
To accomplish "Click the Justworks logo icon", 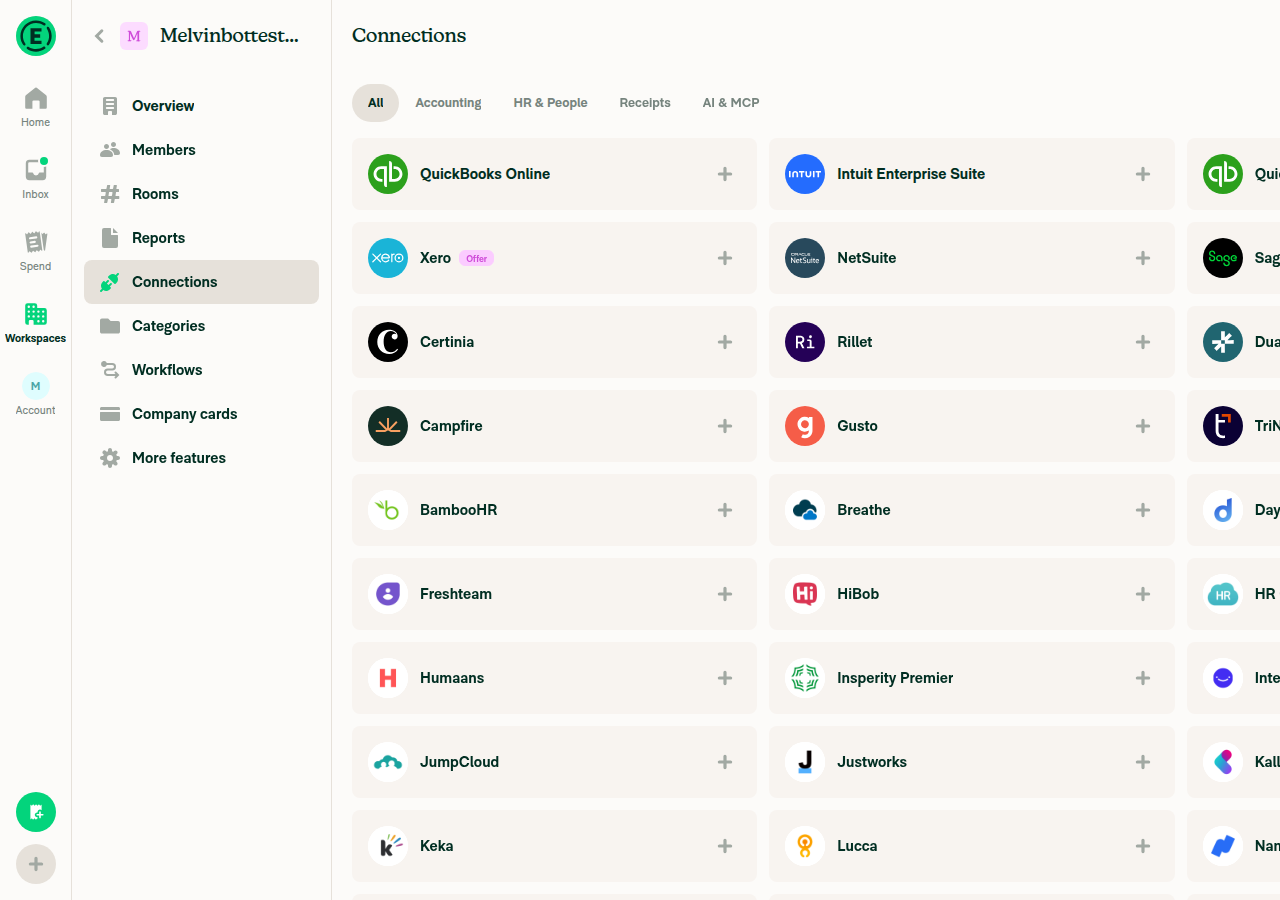I will (805, 762).
